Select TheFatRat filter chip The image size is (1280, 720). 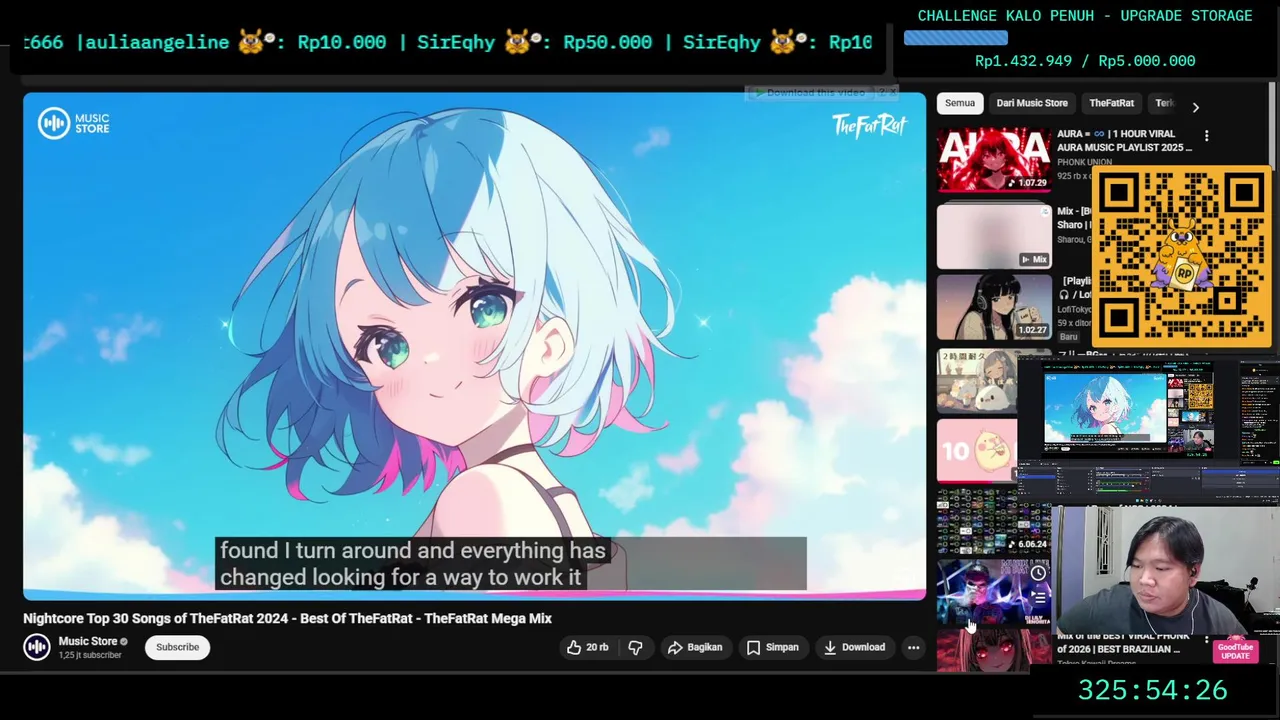point(1111,103)
